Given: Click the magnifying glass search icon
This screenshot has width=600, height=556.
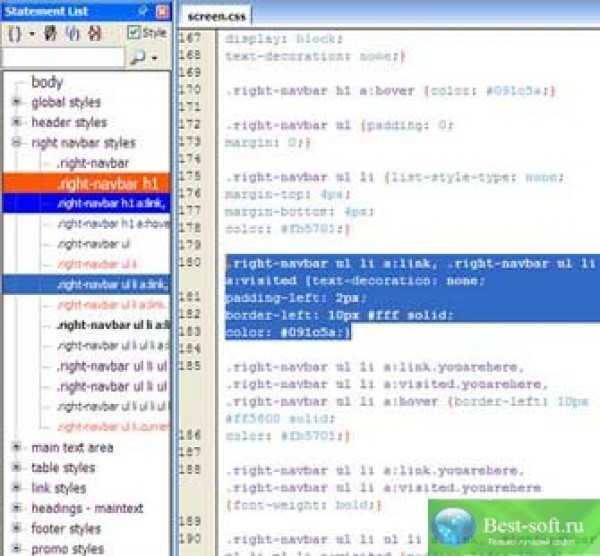Looking at the screenshot, I should click(x=137, y=58).
